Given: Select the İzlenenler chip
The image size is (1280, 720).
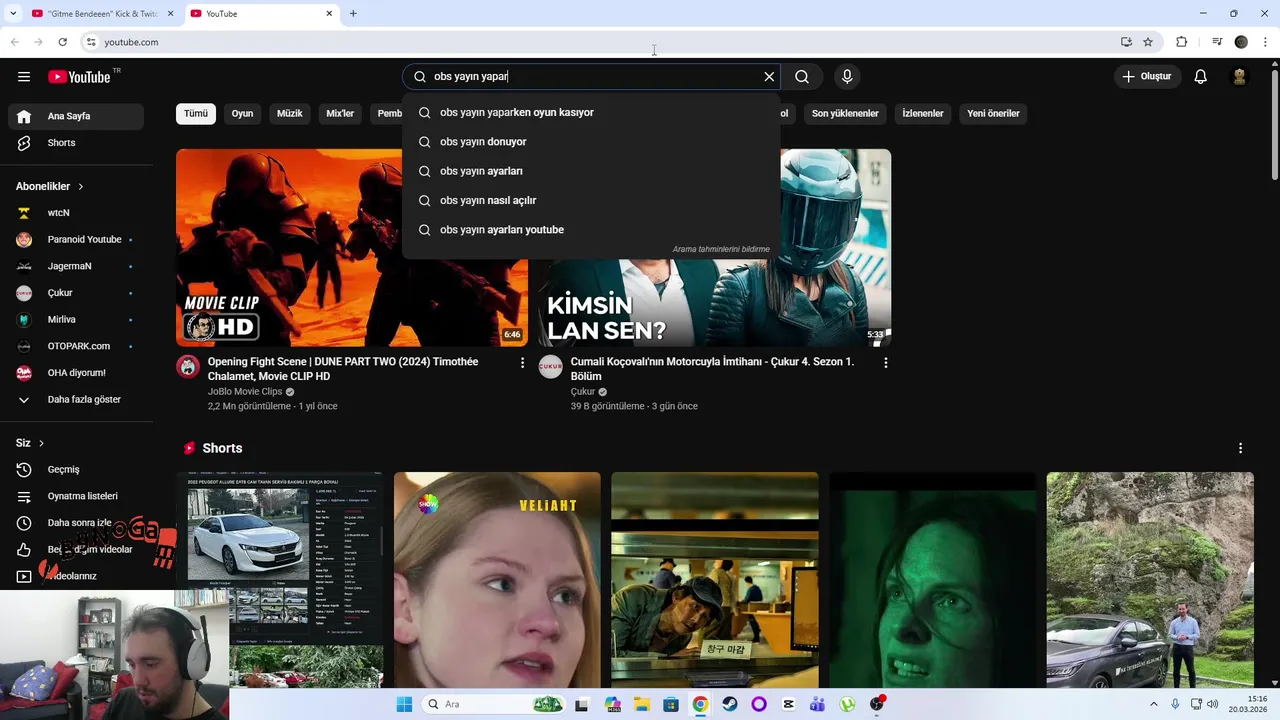Looking at the screenshot, I should 923,114.
